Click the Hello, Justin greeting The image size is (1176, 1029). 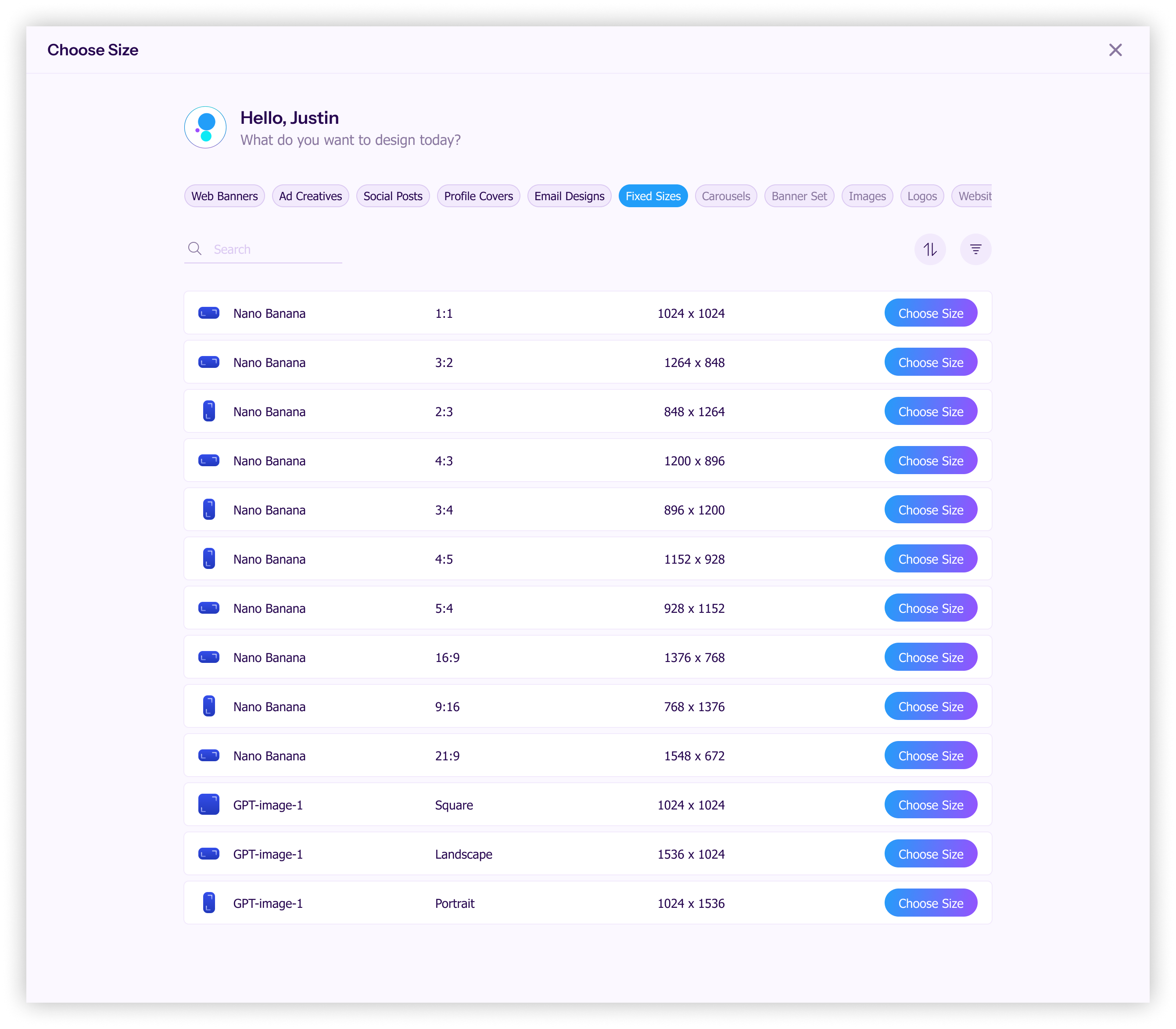289,118
